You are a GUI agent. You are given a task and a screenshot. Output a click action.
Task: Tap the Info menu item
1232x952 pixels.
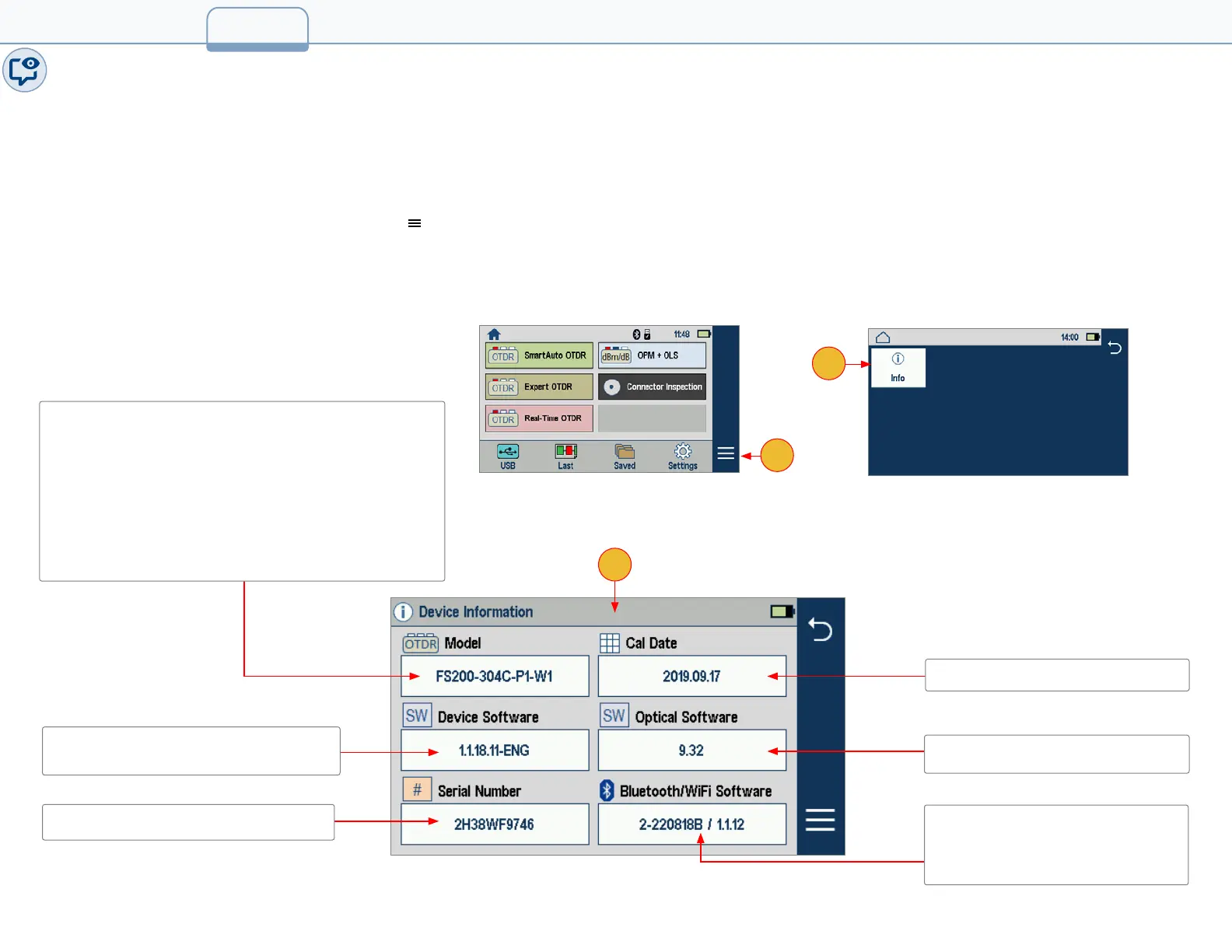(x=898, y=367)
